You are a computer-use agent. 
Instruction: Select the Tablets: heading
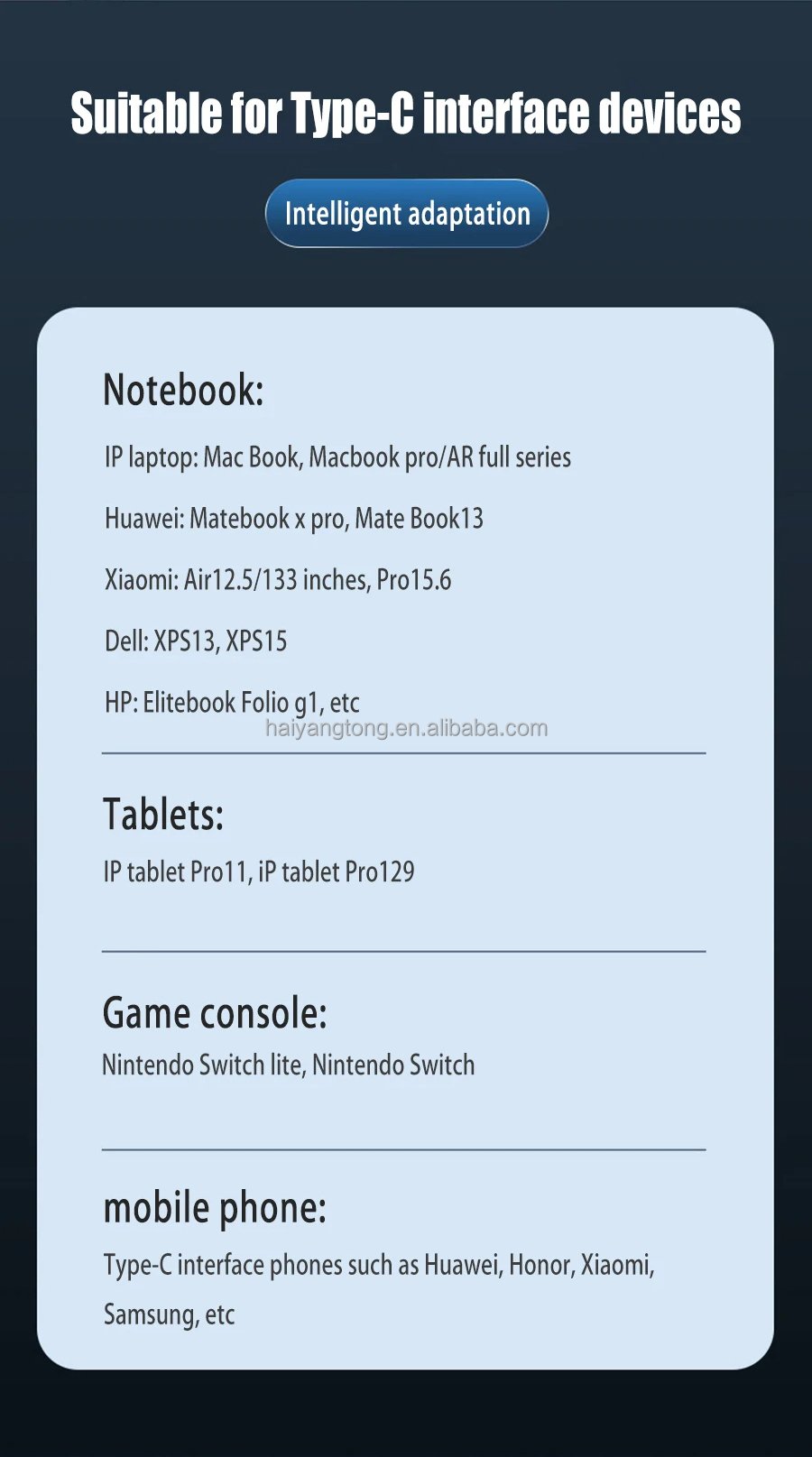click(x=163, y=814)
